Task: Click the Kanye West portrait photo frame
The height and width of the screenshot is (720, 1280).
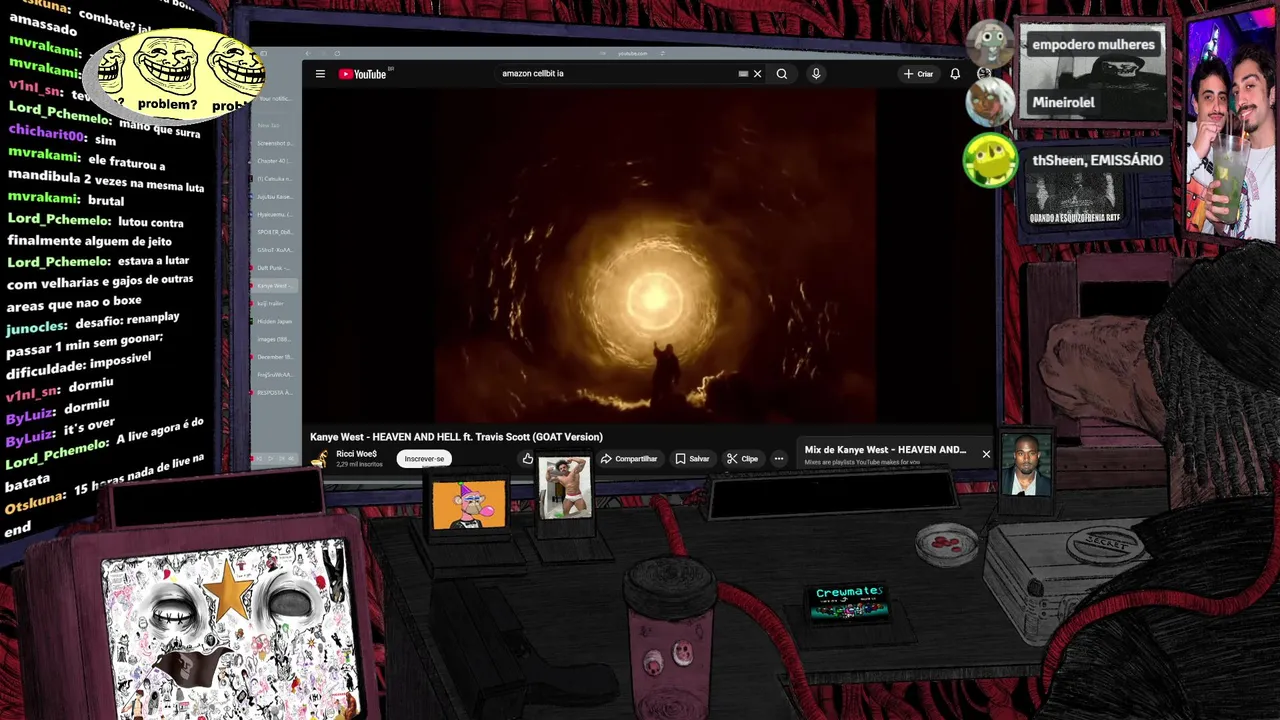Action: [x=1026, y=466]
